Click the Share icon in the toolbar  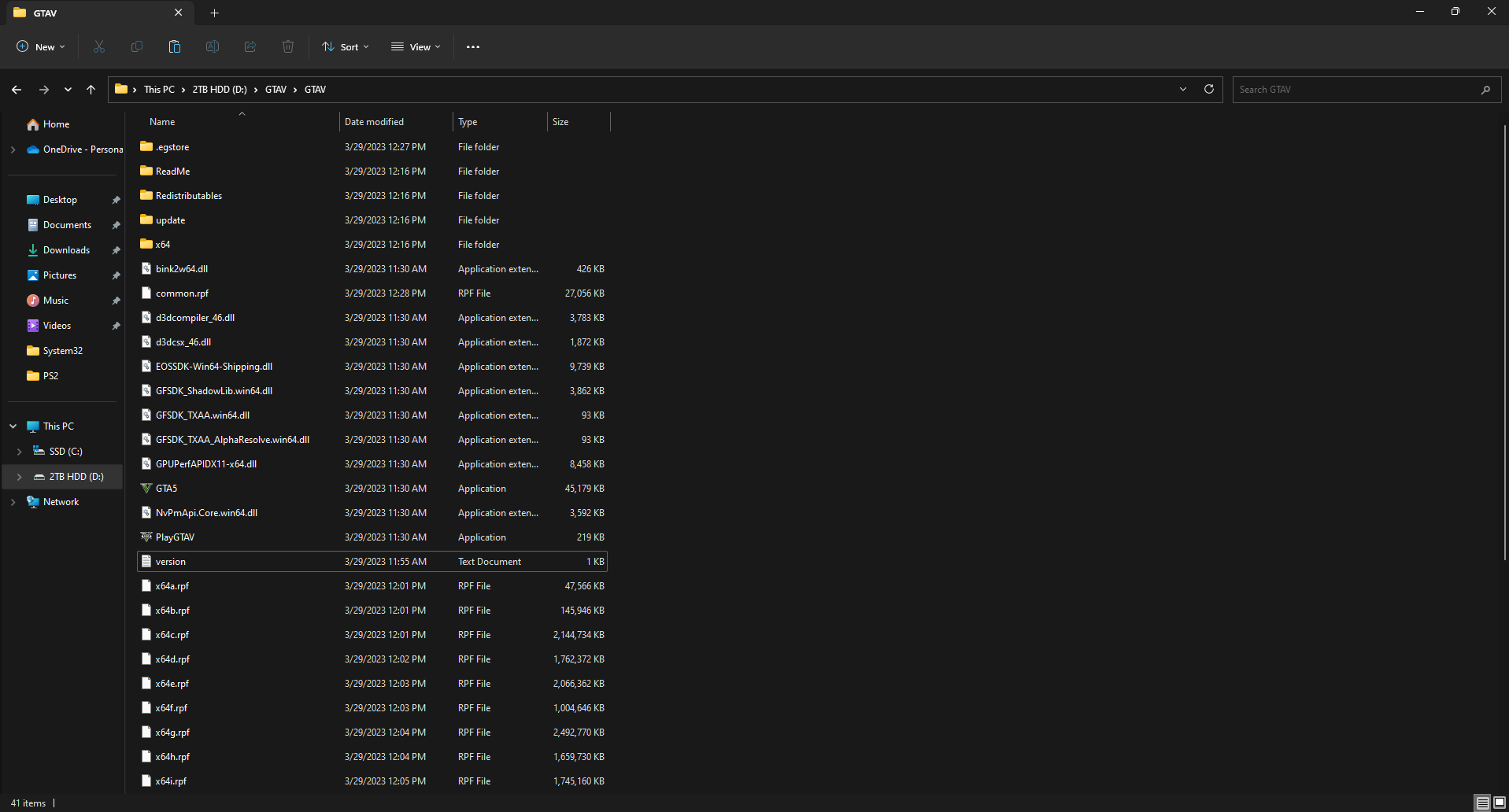(250, 46)
